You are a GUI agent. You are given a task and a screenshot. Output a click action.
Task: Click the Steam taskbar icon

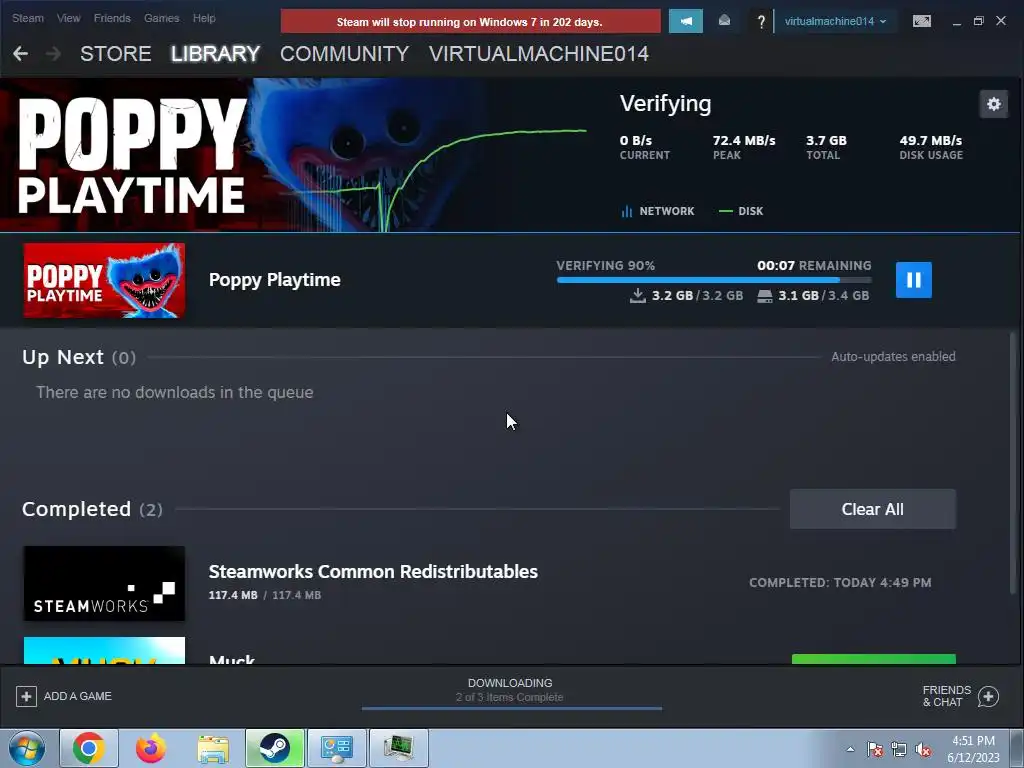click(275, 748)
